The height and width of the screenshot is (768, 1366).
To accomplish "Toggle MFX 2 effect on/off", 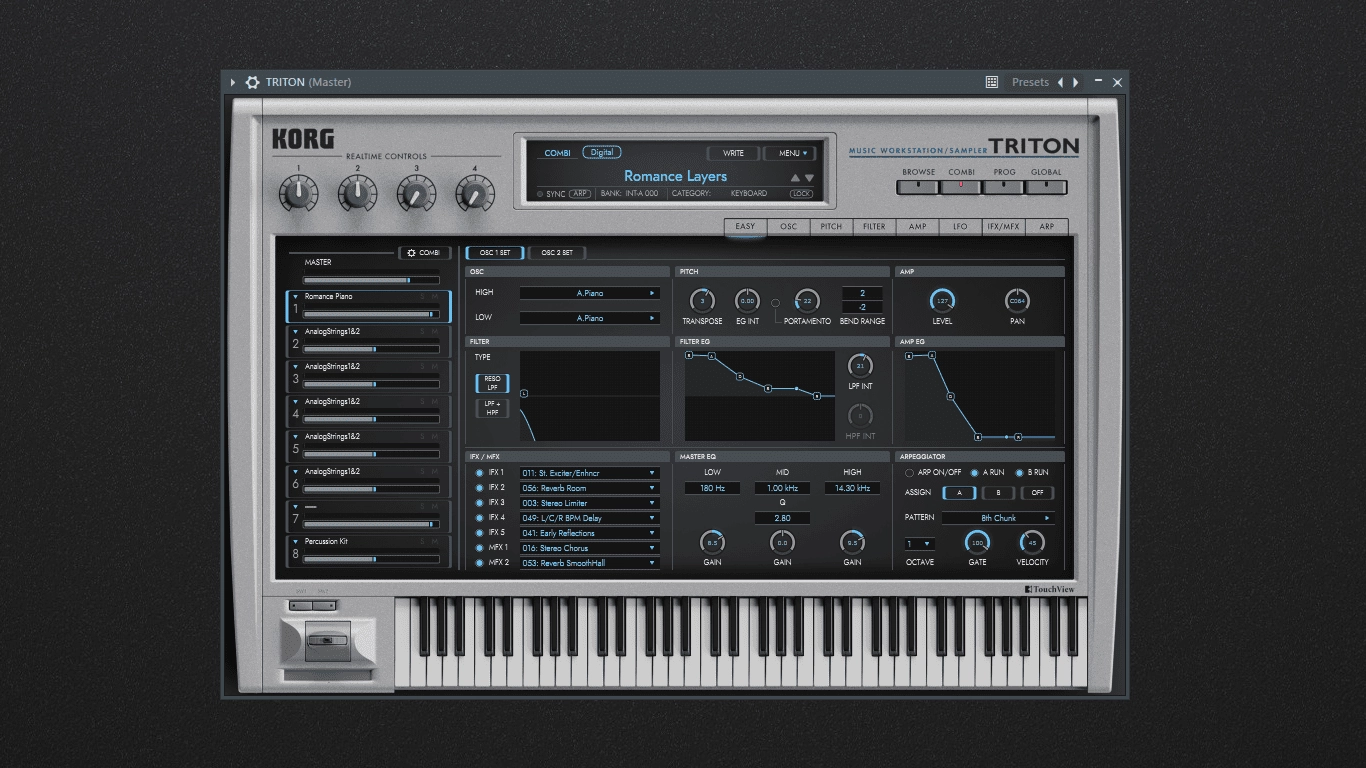I will point(479,563).
